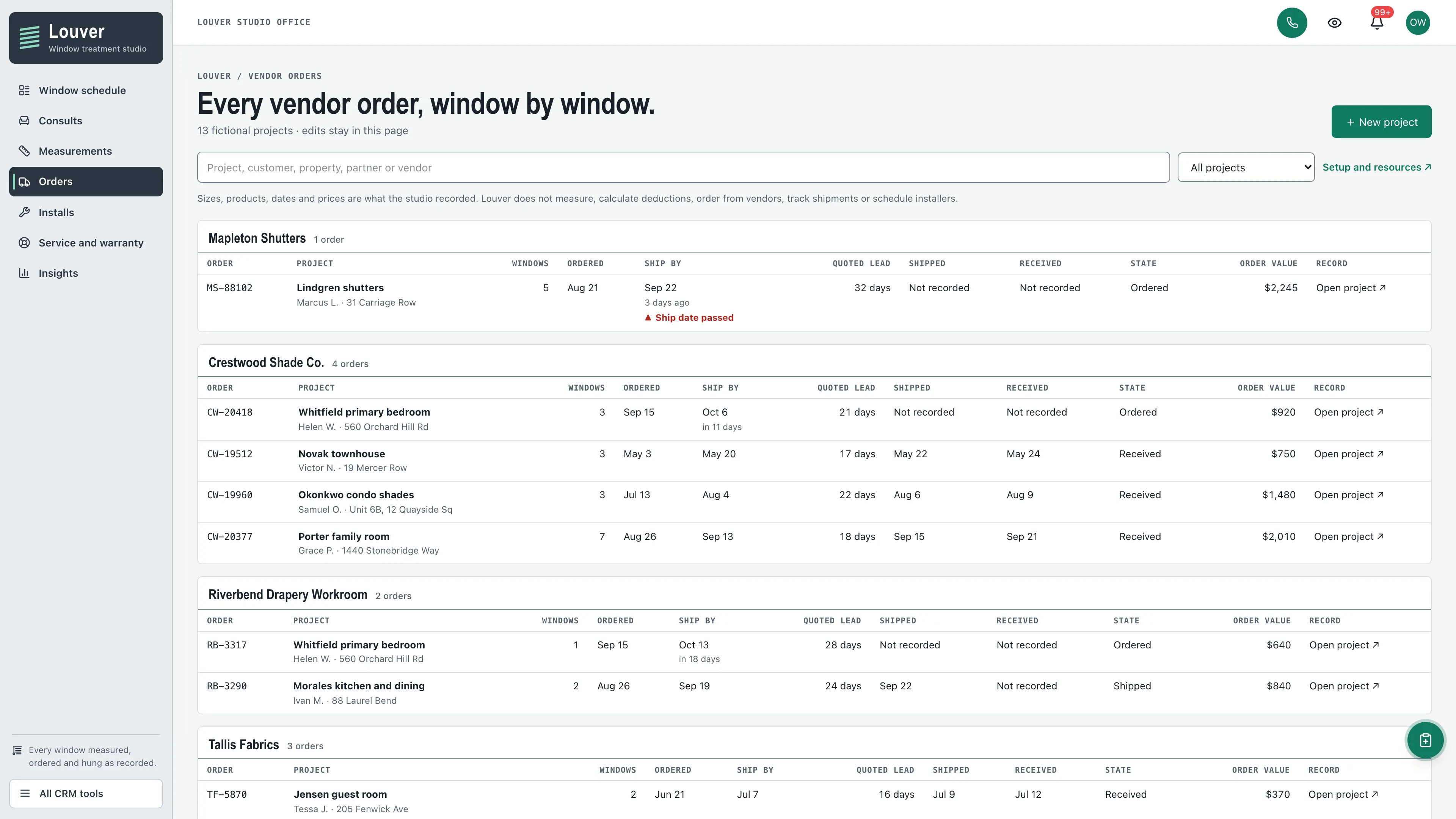Image resolution: width=1456 pixels, height=819 pixels.
Task: Click the Ship date passed warning
Action: 689,318
